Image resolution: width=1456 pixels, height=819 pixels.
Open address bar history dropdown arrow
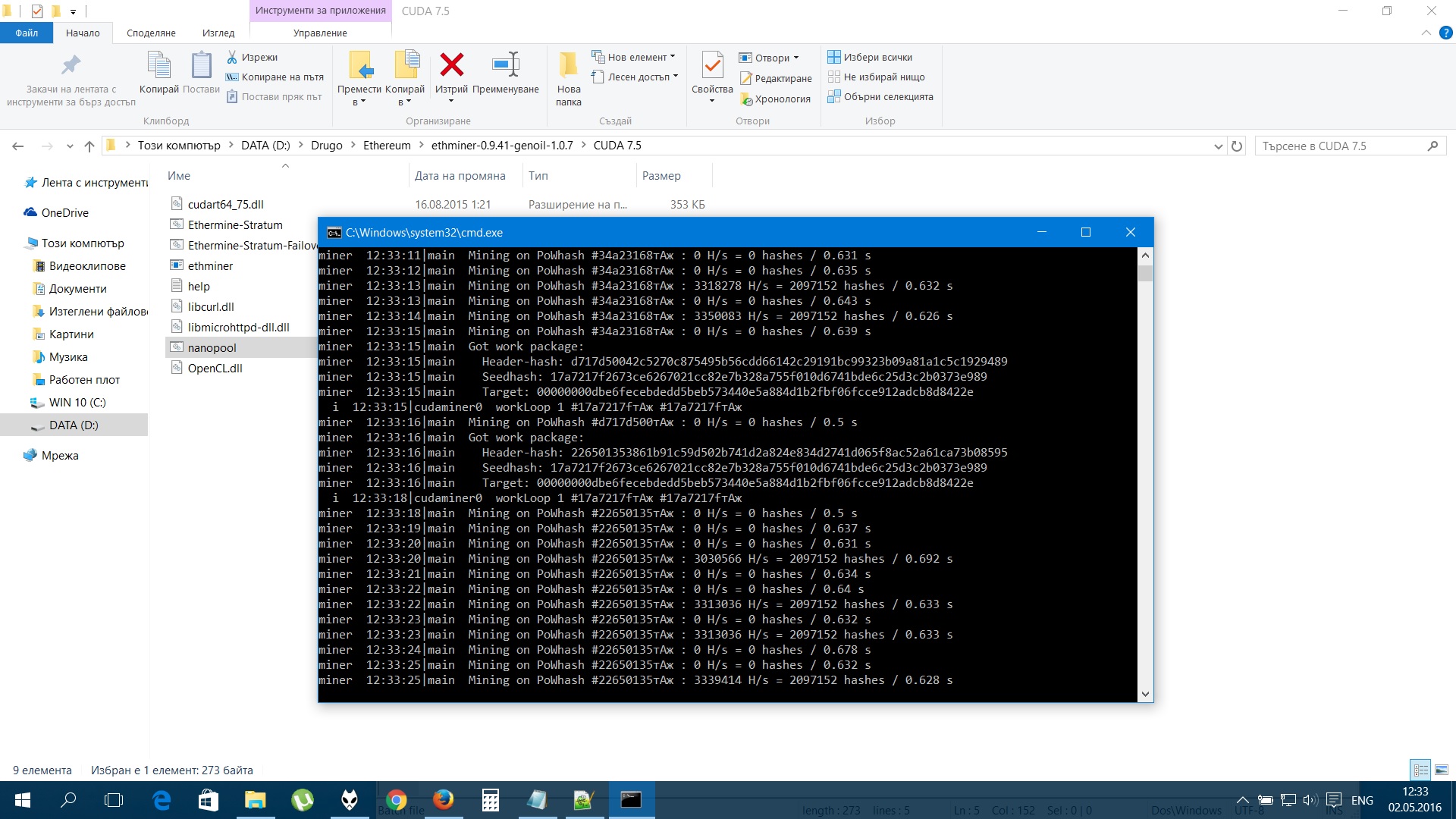(x=1218, y=146)
